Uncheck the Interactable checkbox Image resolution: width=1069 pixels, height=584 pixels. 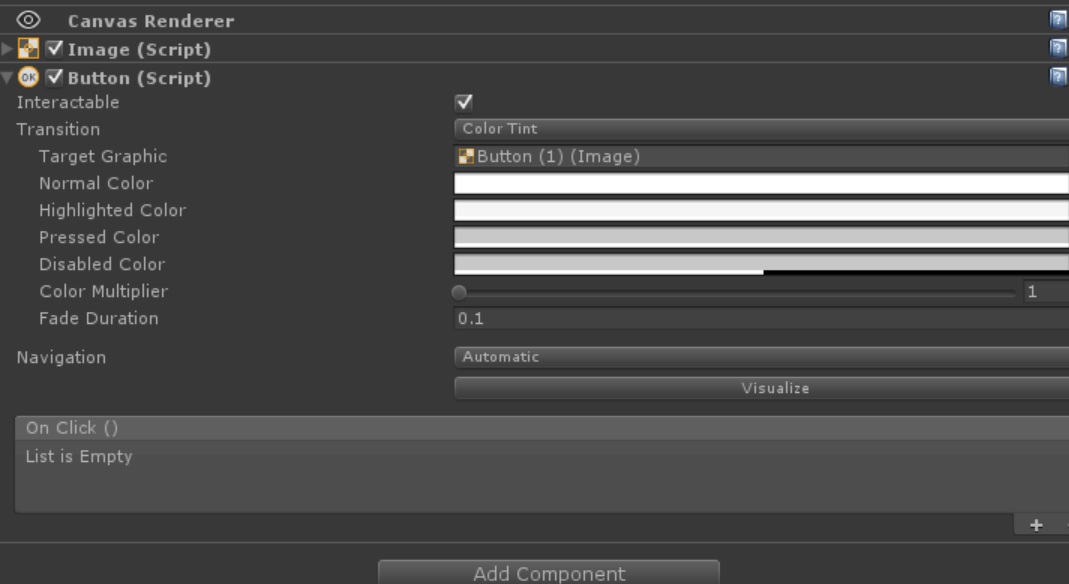click(464, 102)
